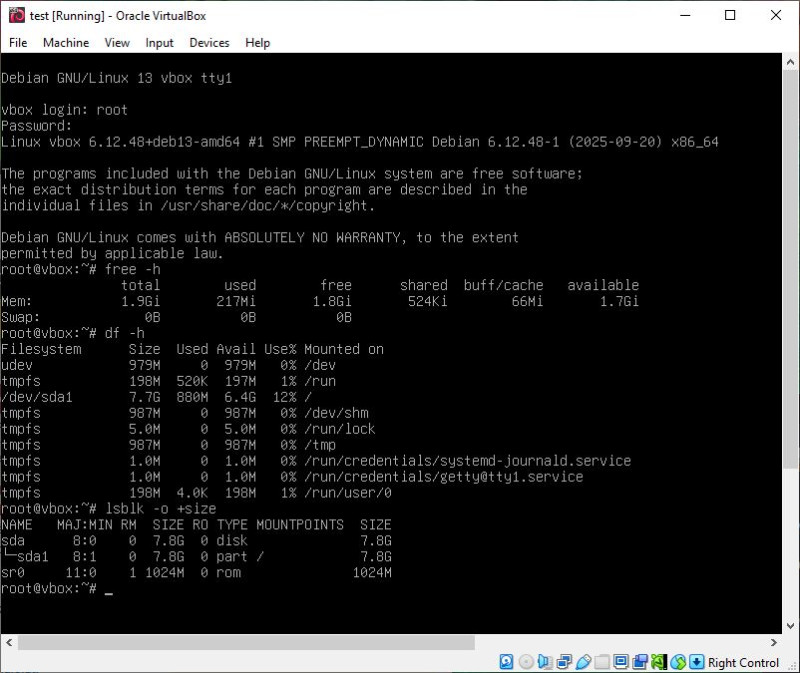Close the VirtualBox window
The height and width of the screenshot is (673, 800).
click(776, 15)
